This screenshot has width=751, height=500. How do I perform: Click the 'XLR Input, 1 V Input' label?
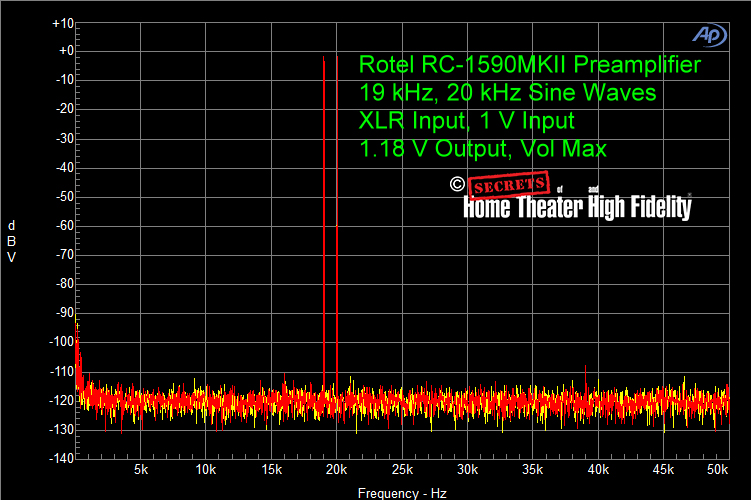[466, 121]
